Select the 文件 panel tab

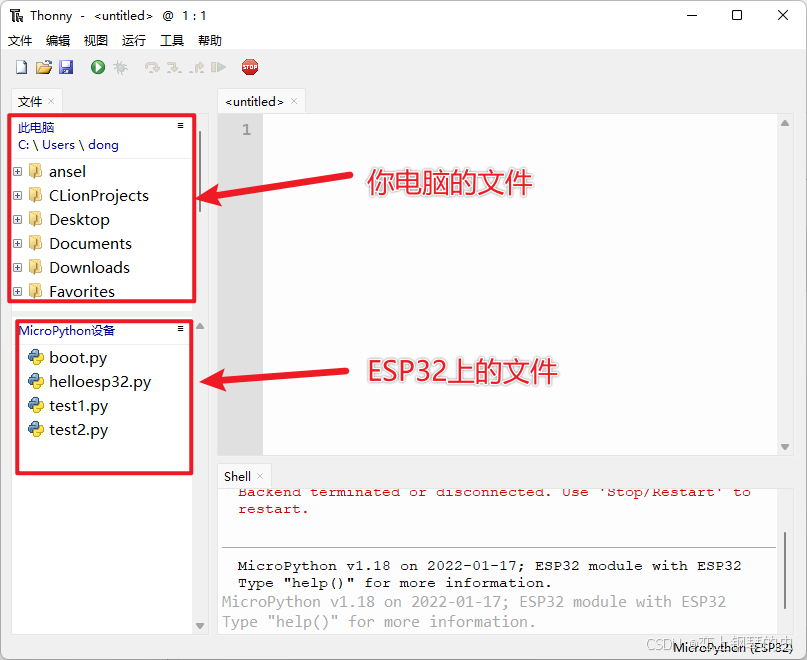tap(30, 101)
